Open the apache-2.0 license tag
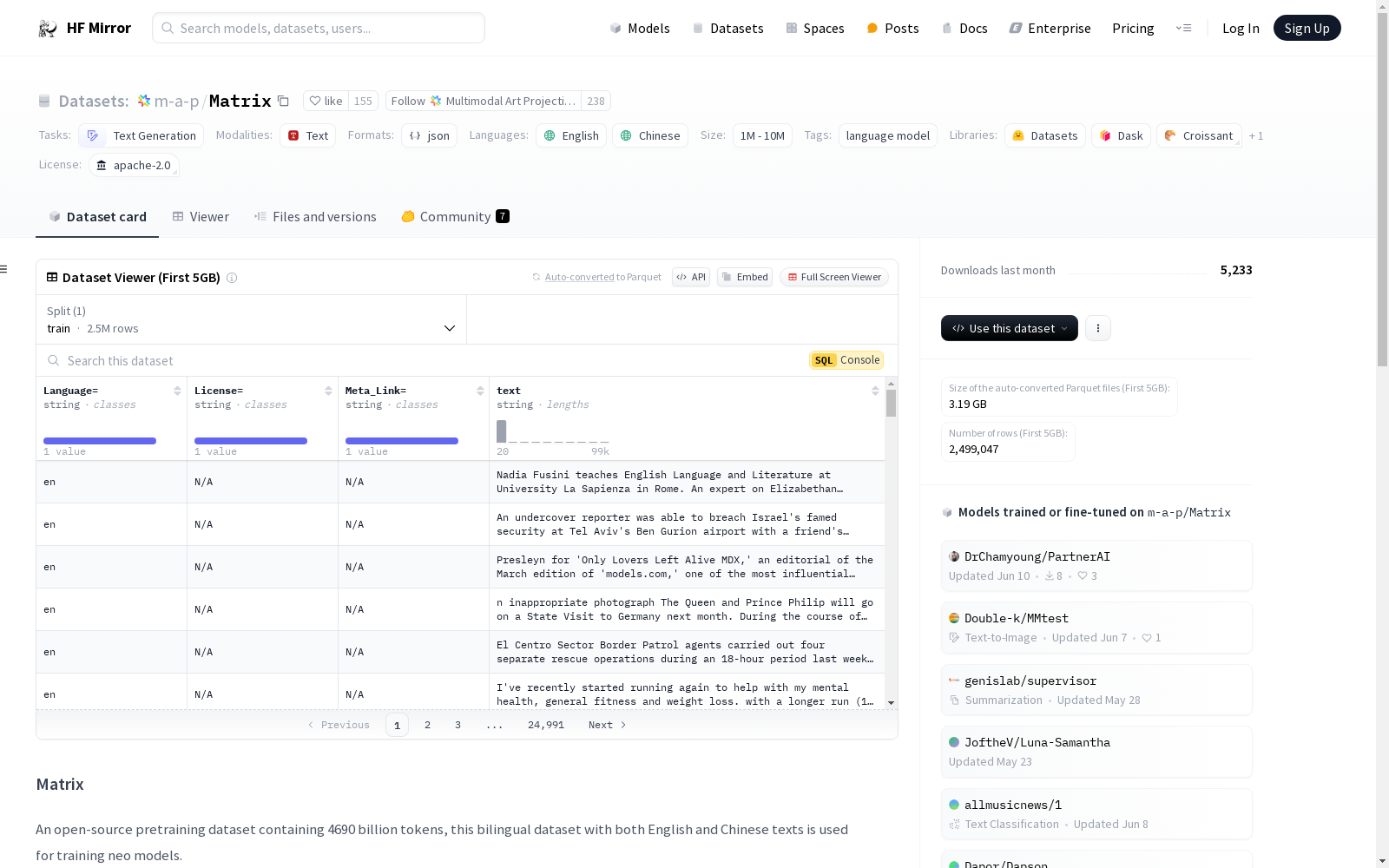Screen dimensions: 1389x868 pos(134,165)
